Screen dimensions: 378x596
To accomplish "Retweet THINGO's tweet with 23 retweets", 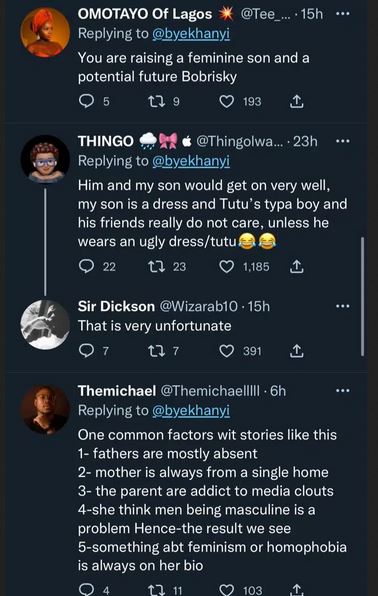I will coord(156,267).
